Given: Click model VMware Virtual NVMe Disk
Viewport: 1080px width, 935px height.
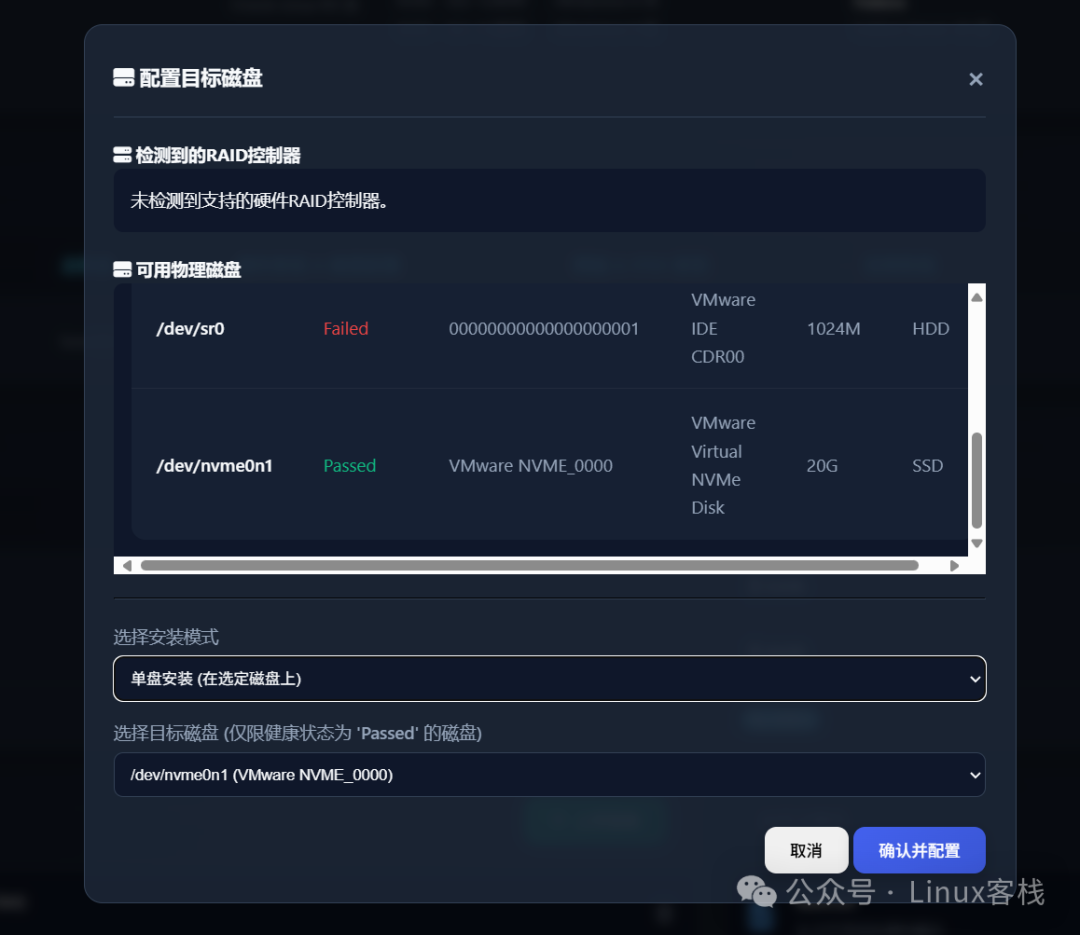Looking at the screenshot, I should [723, 465].
